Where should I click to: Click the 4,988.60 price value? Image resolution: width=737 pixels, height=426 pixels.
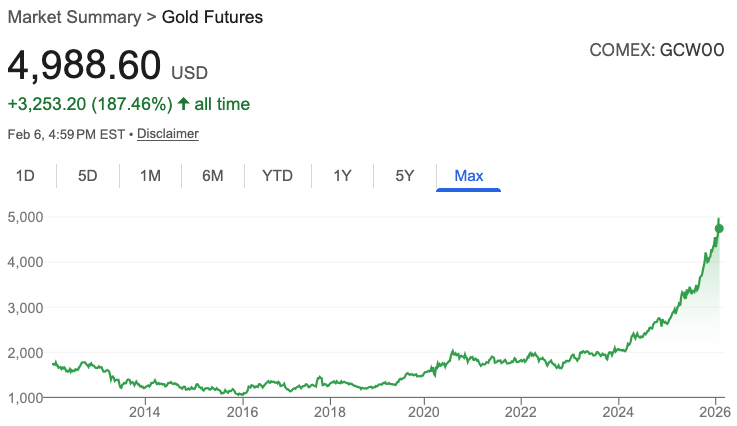point(84,66)
